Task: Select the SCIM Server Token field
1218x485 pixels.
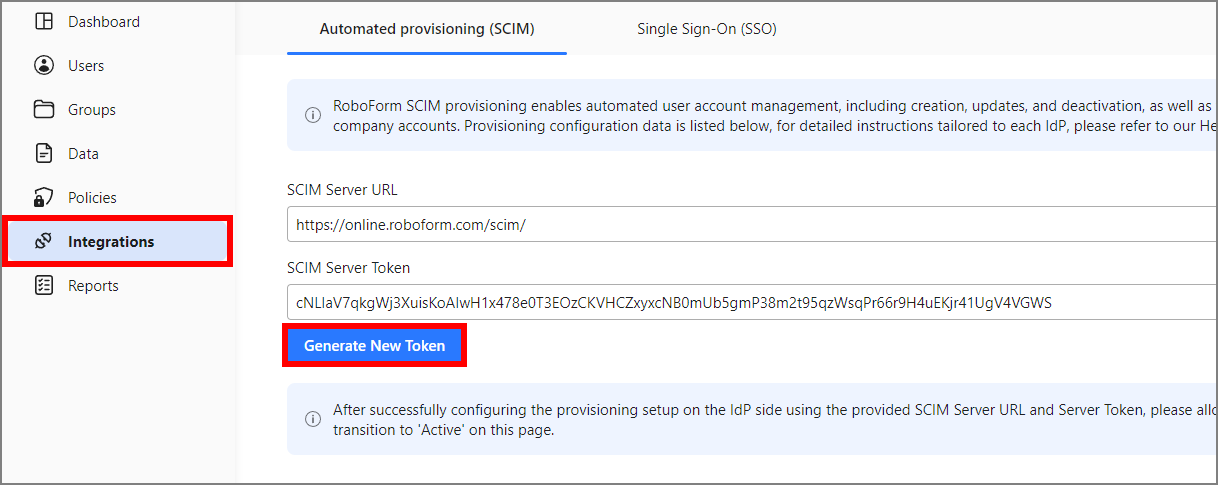Action: pyautogui.click(x=750, y=302)
